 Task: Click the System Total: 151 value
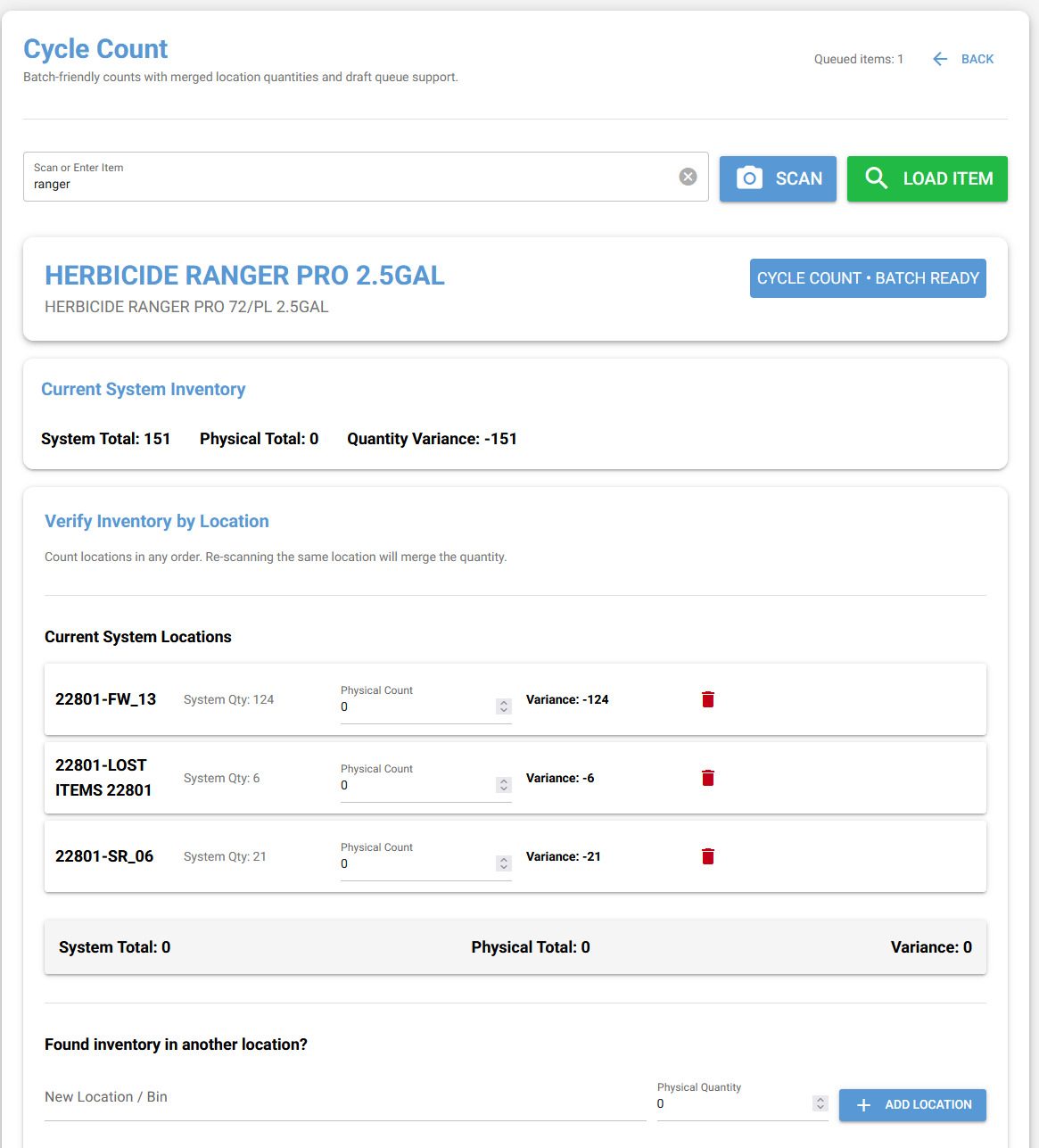(105, 439)
